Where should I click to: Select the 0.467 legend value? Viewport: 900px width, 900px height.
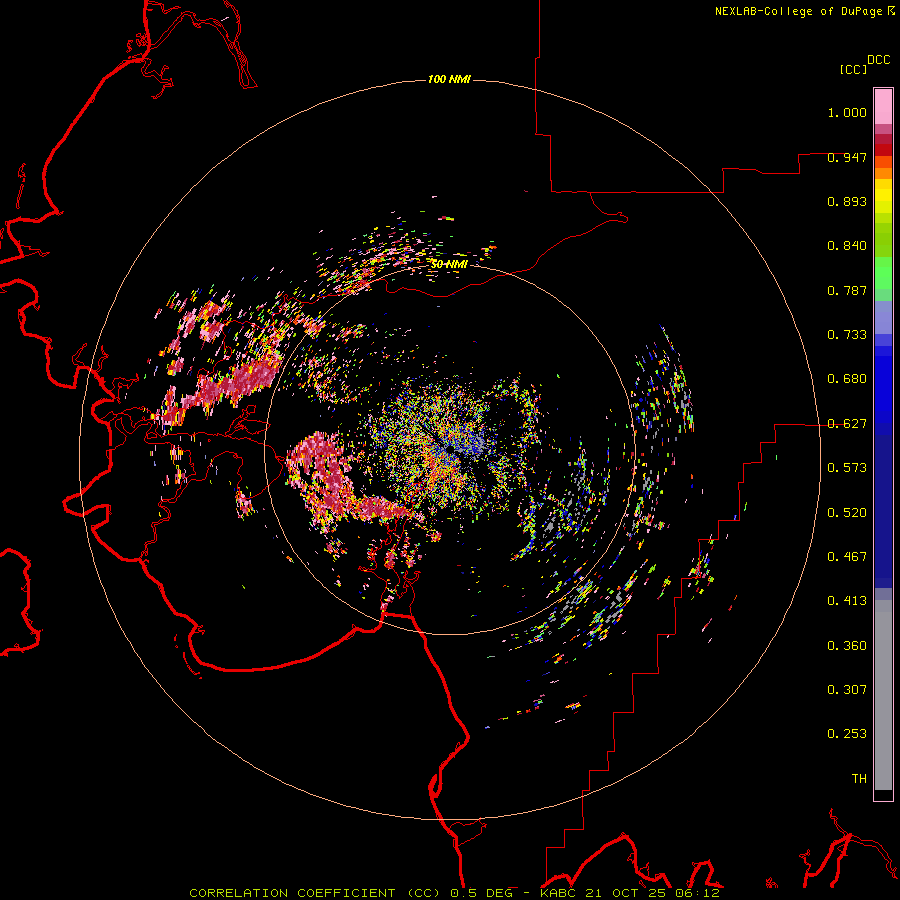(847, 557)
